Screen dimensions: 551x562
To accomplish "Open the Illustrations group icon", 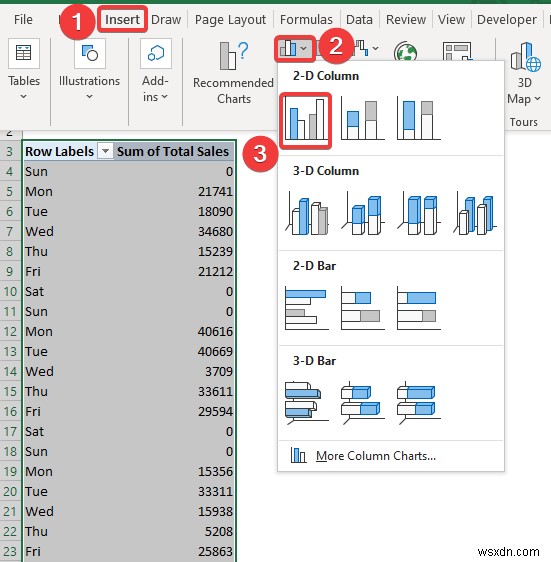I will coord(90,53).
